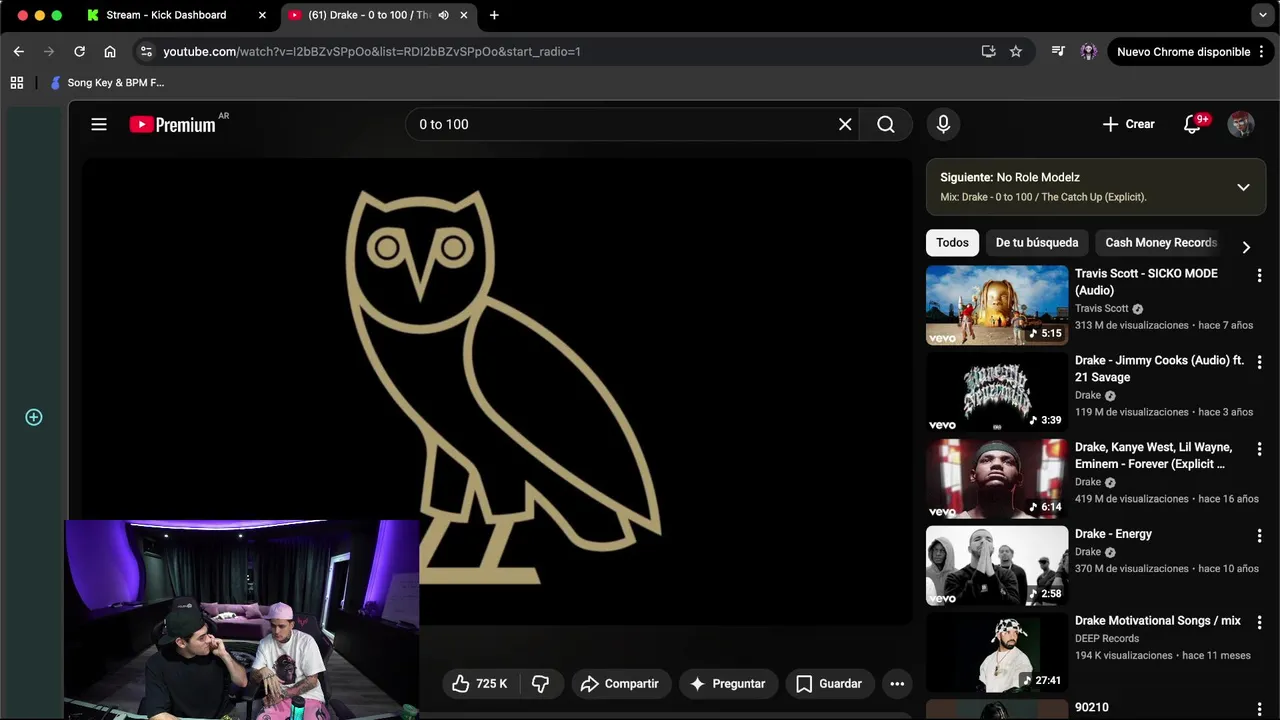Select the Todos filter chip
Image resolution: width=1280 pixels, height=720 pixels.
click(952, 242)
